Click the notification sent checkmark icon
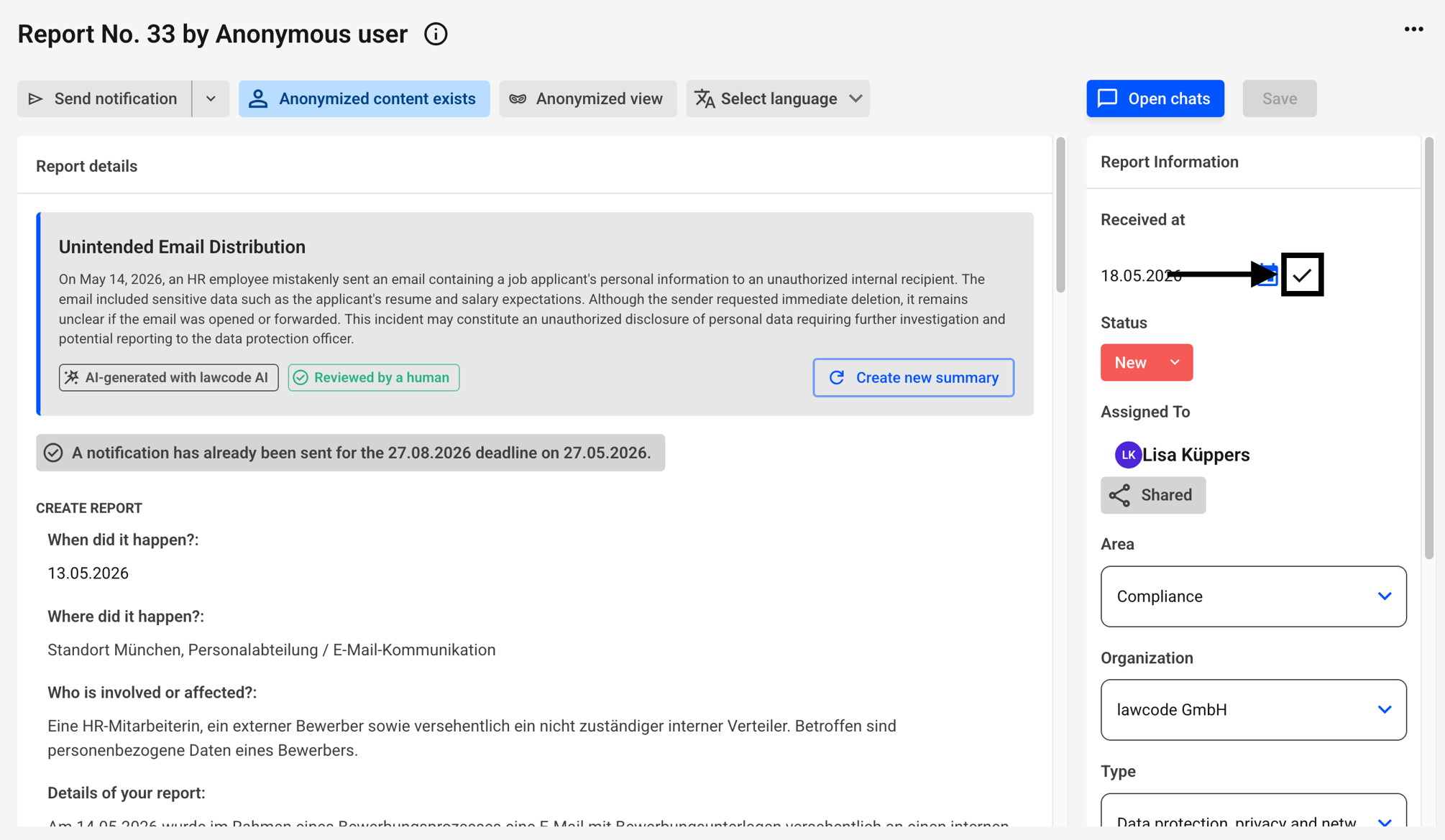The width and height of the screenshot is (1445, 840). (53, 453)
